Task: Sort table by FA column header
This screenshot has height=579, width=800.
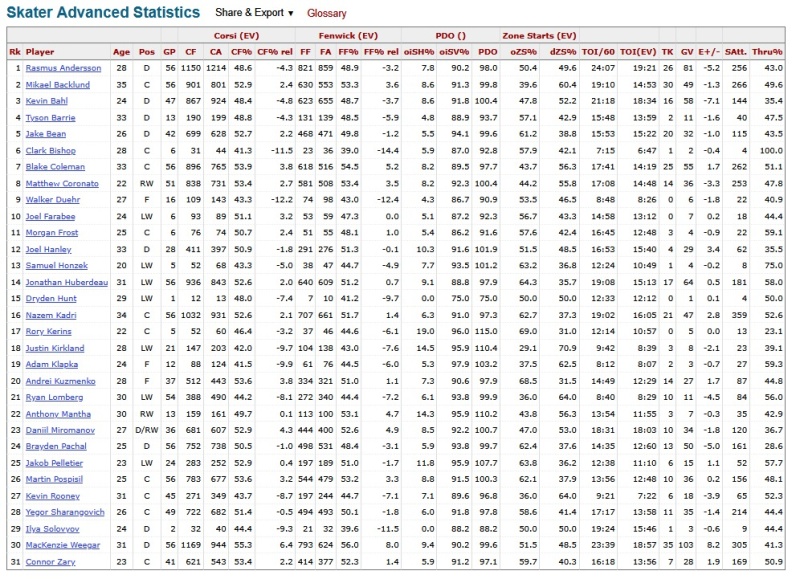Action: (x=326, y=52)
